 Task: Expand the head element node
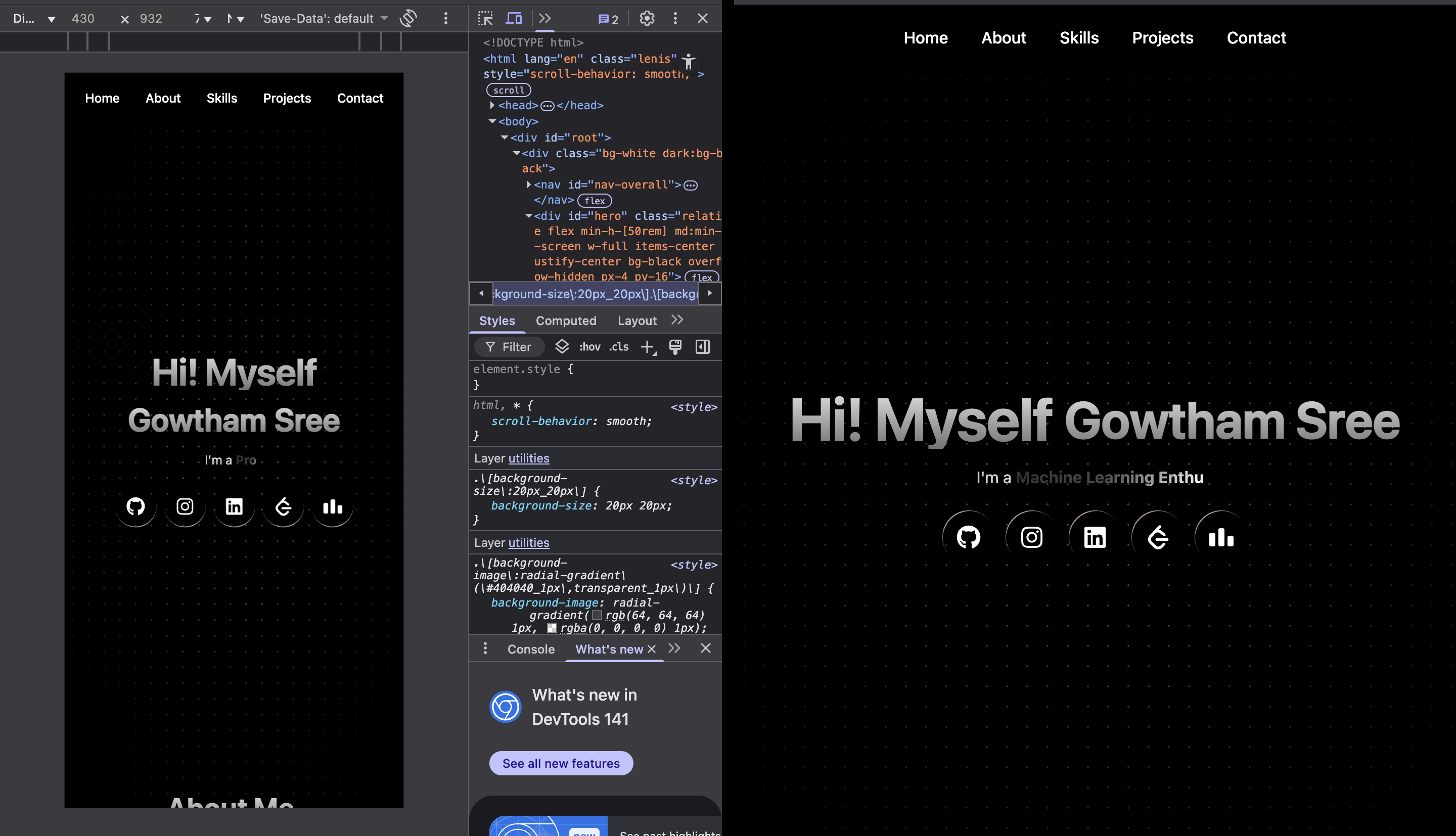pos(492,105)
